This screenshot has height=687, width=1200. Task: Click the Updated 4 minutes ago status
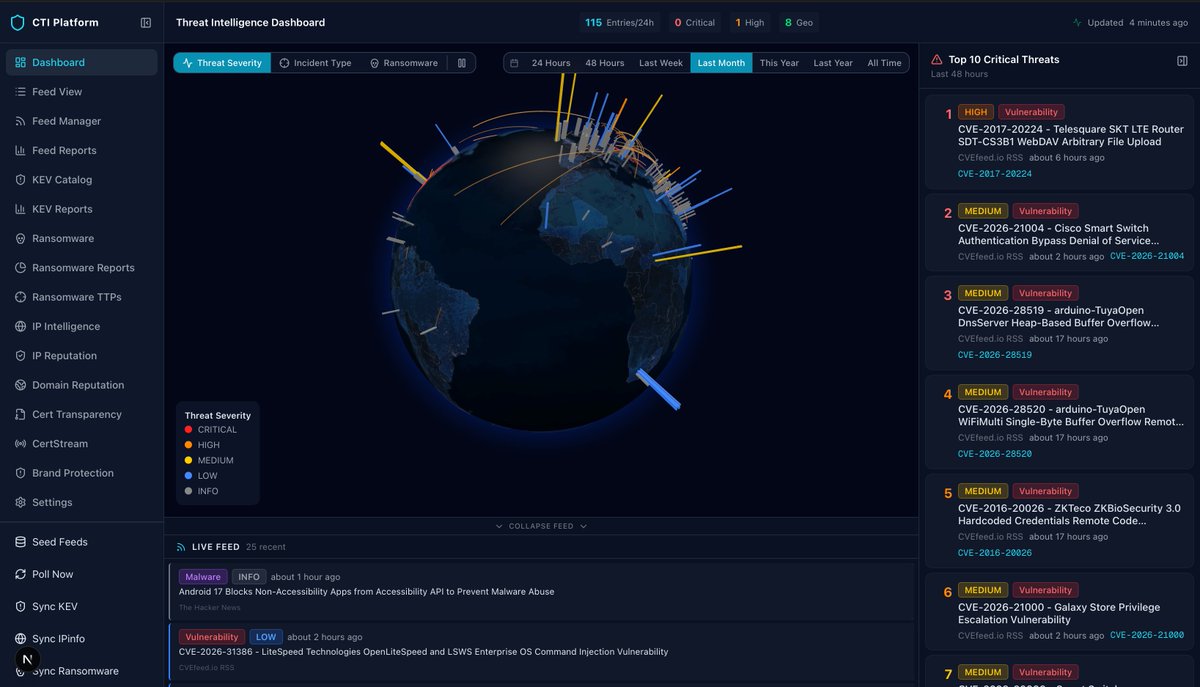1130,22
